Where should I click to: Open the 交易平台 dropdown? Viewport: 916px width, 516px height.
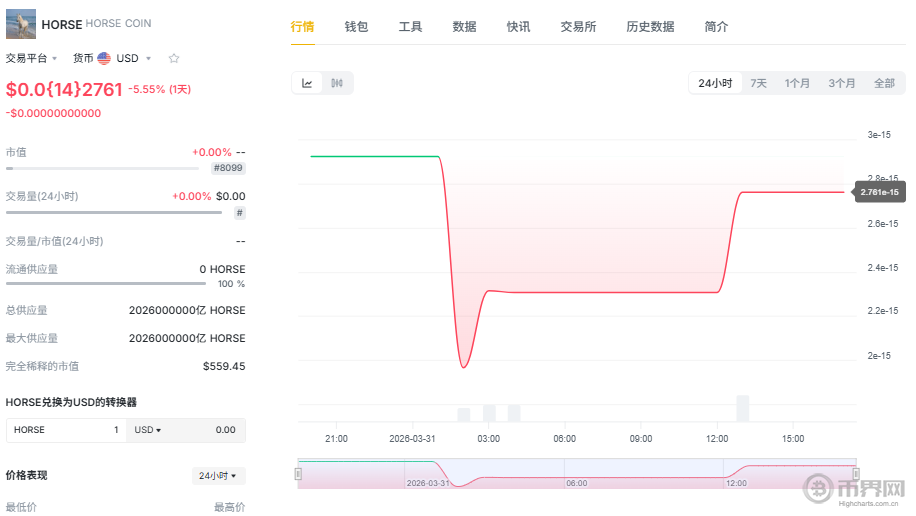[x=32, y=58]
